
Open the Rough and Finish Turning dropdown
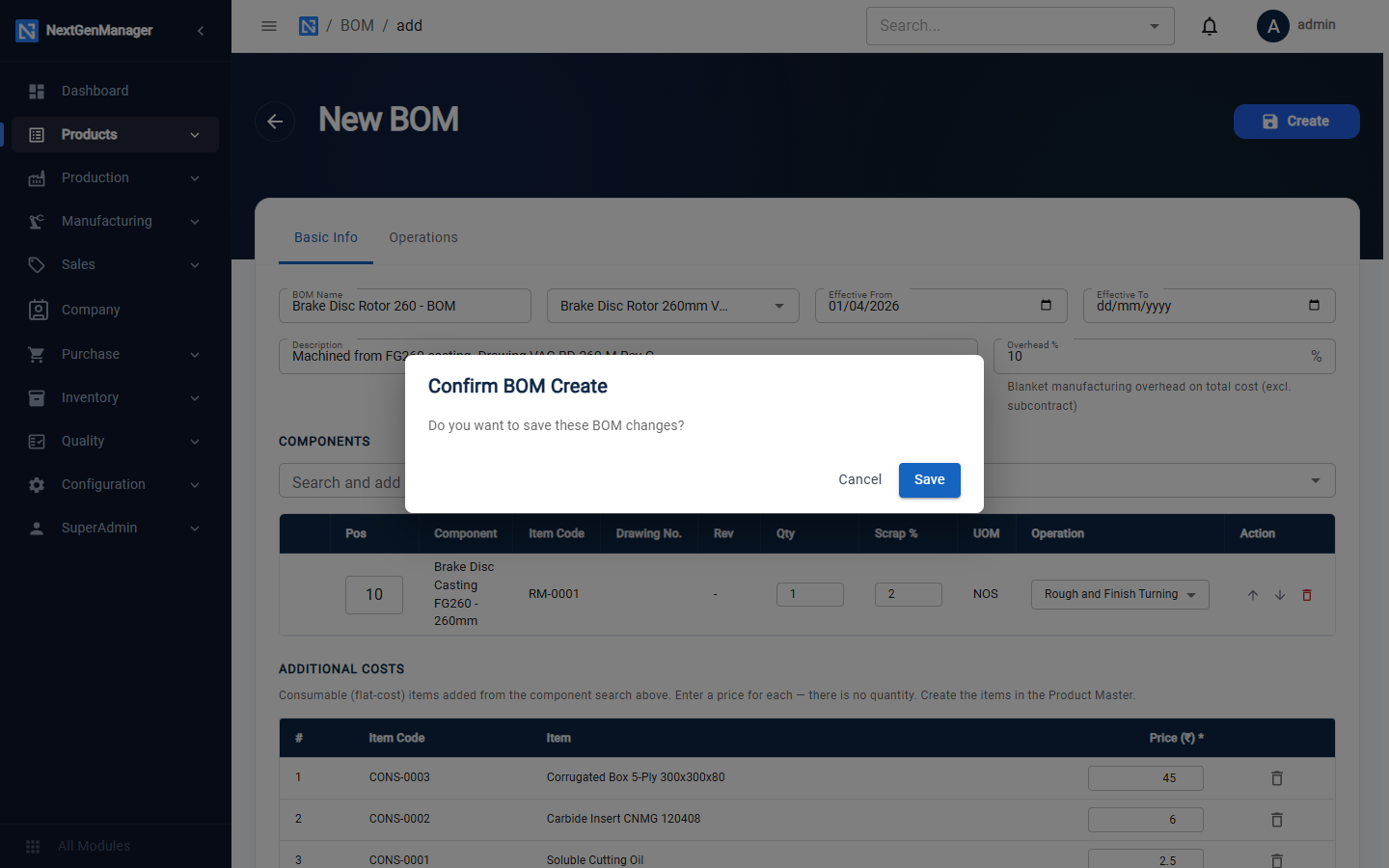coord(1120,595)
